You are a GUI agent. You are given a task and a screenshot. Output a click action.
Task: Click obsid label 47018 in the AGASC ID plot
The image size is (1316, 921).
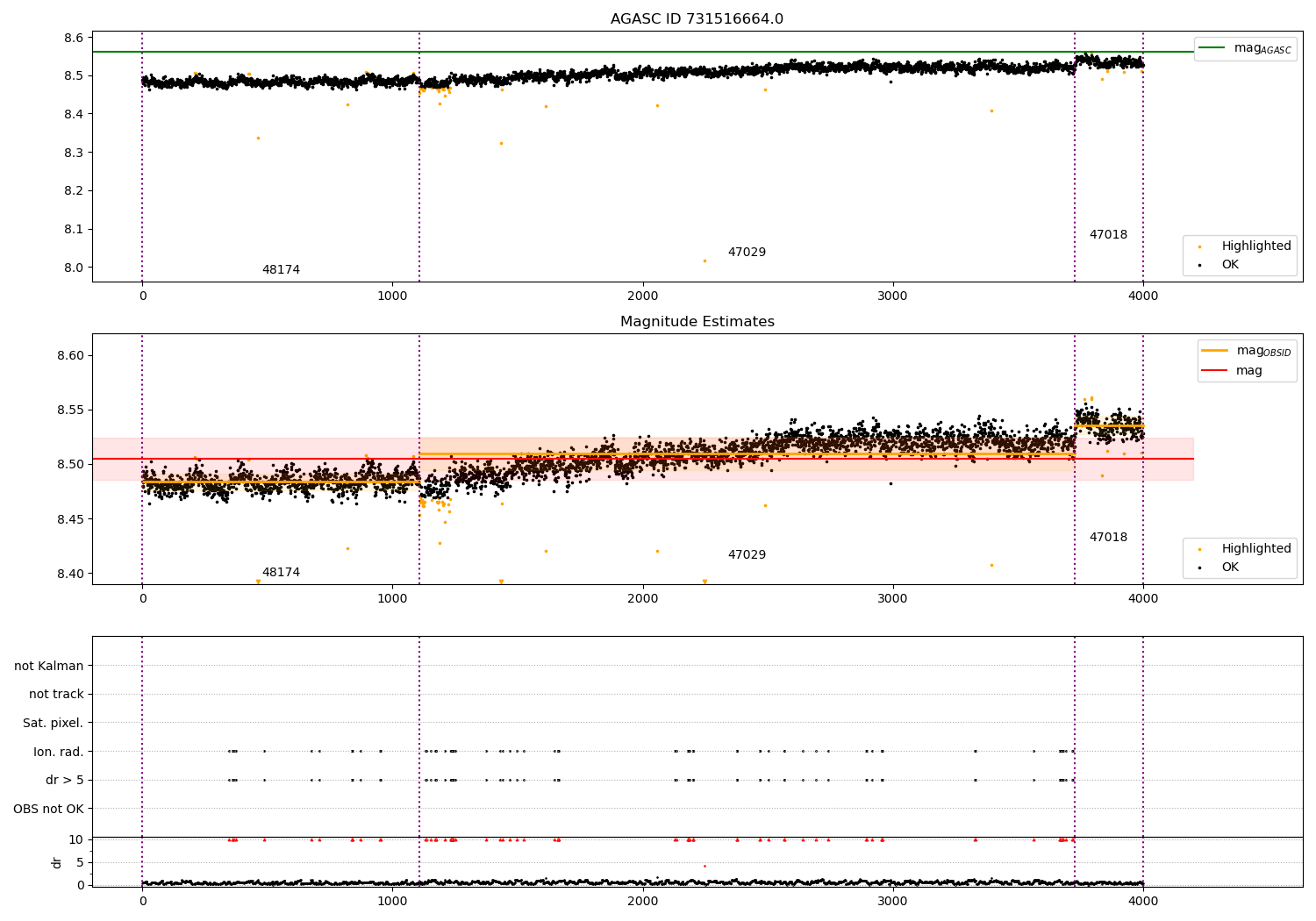click(1108, 234)
